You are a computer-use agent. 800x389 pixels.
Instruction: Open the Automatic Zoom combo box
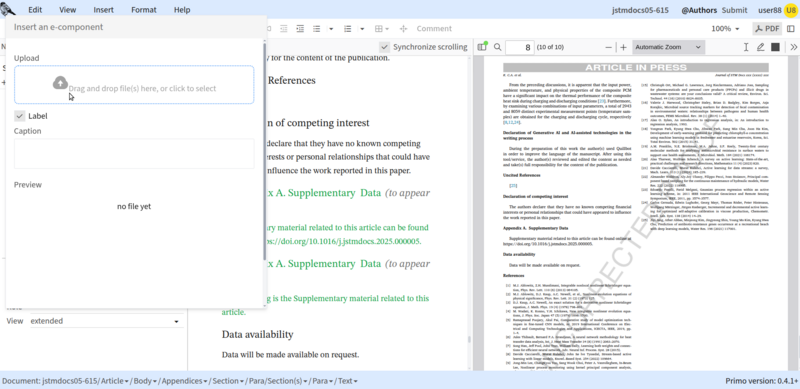pos(668,47)
